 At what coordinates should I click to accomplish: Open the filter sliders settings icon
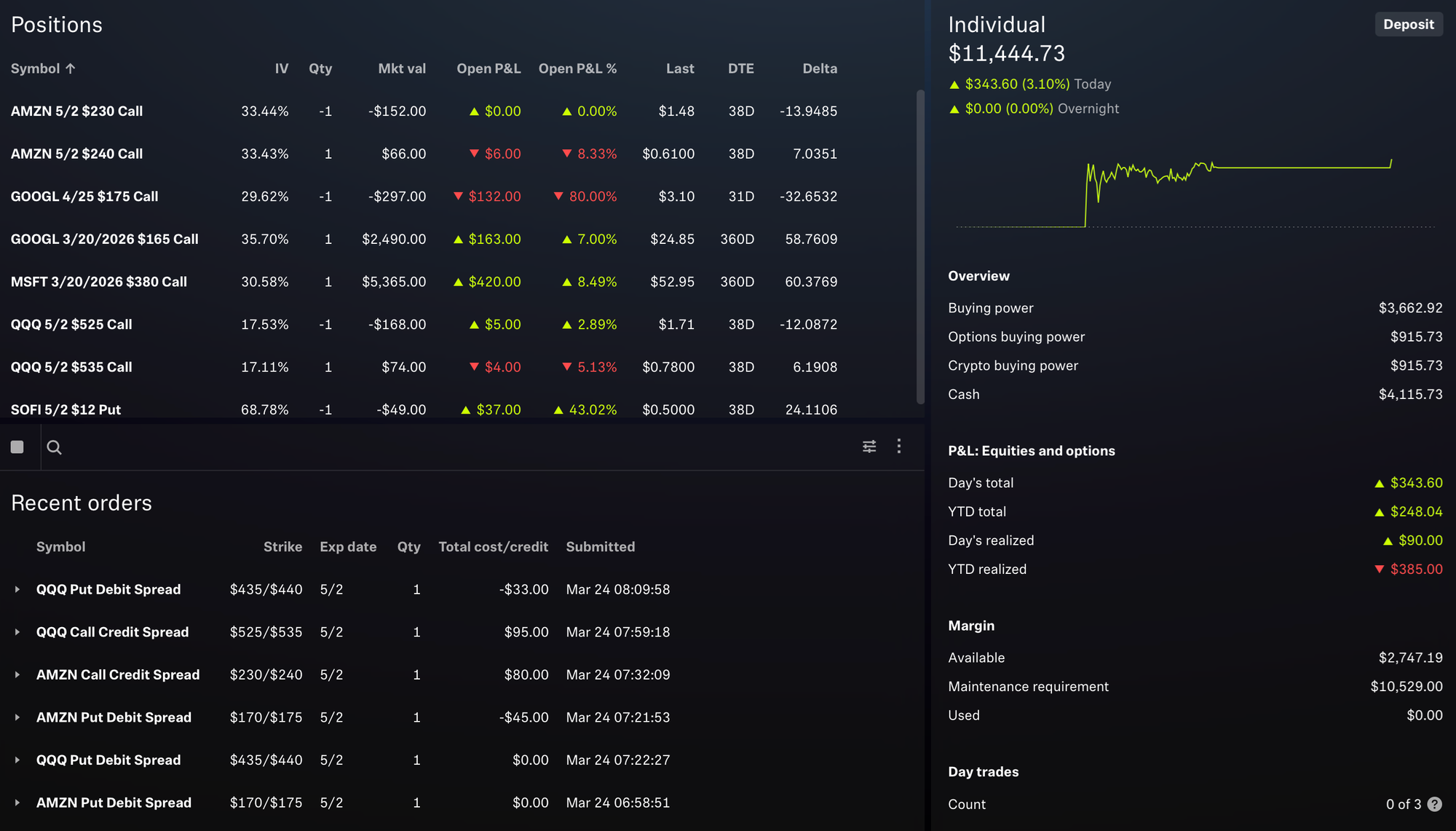pos(869,446)
